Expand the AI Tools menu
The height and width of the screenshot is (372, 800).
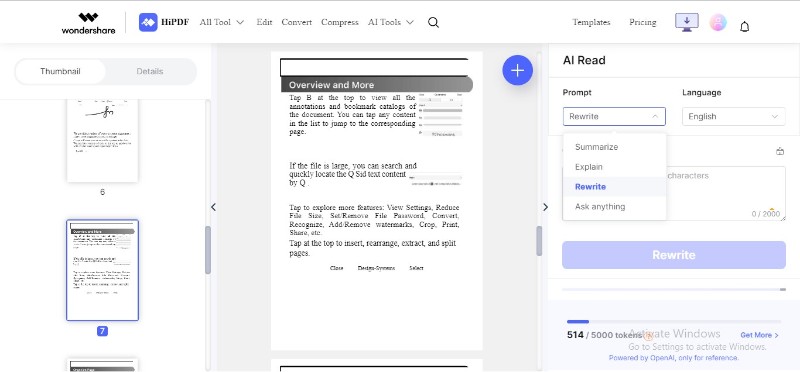point(391,22)
